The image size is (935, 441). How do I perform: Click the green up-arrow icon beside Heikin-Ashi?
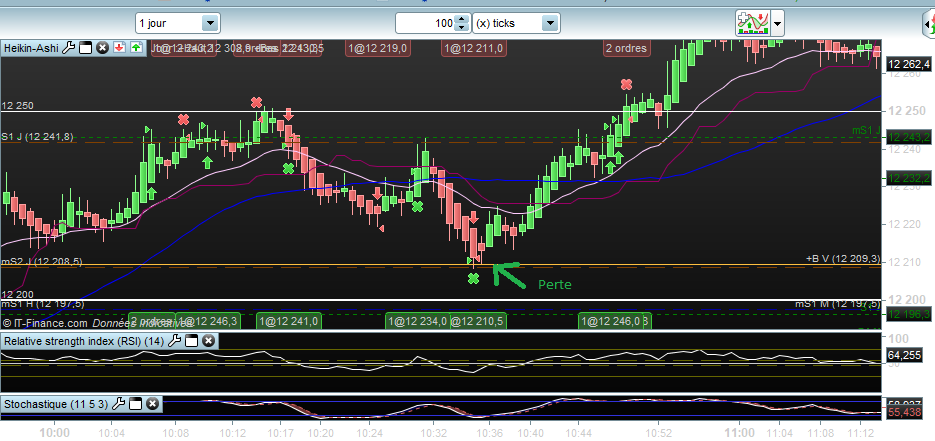pos(137,48)
